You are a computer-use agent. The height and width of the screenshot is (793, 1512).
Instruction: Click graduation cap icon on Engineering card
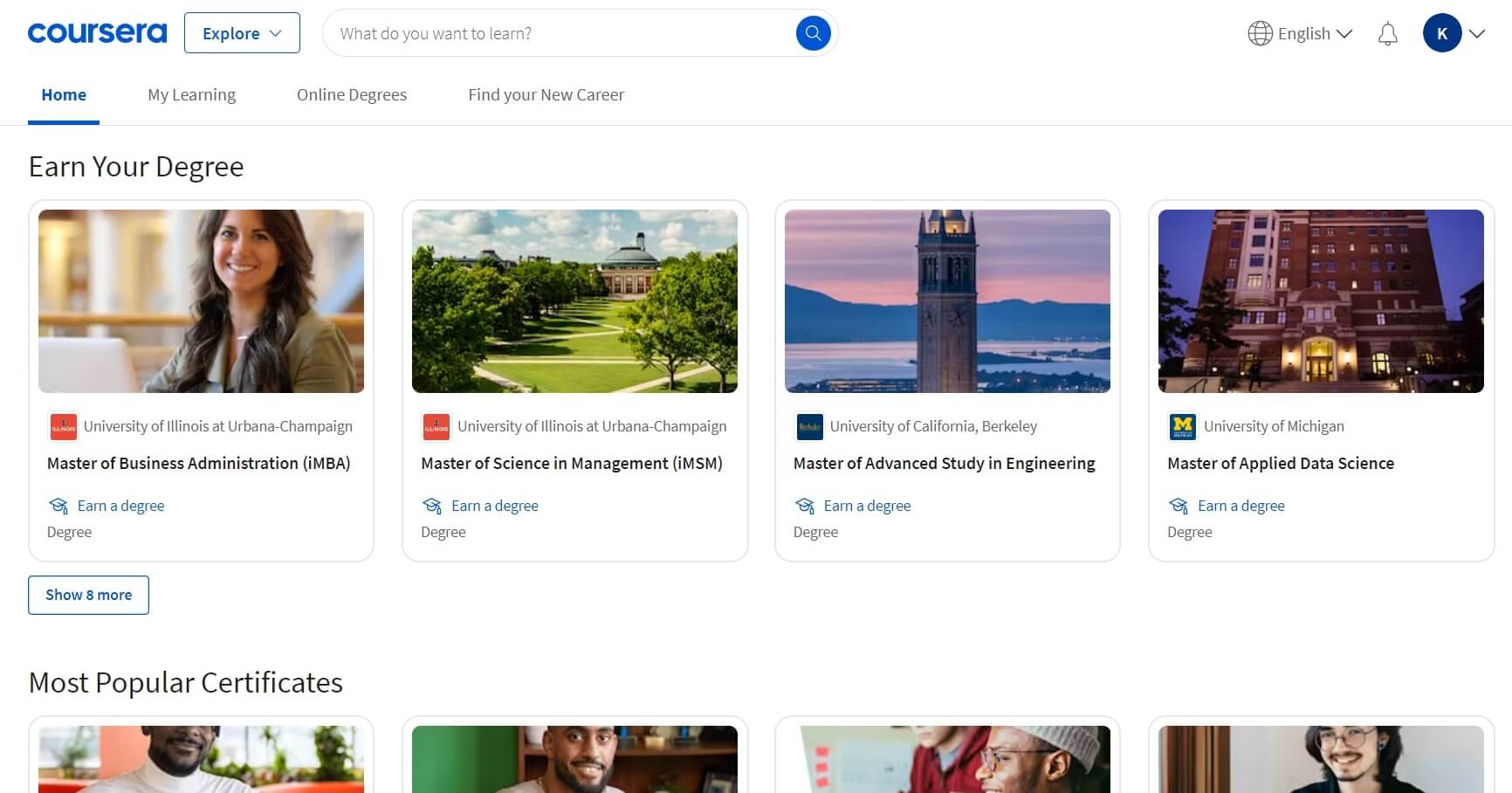coord(805,506)
